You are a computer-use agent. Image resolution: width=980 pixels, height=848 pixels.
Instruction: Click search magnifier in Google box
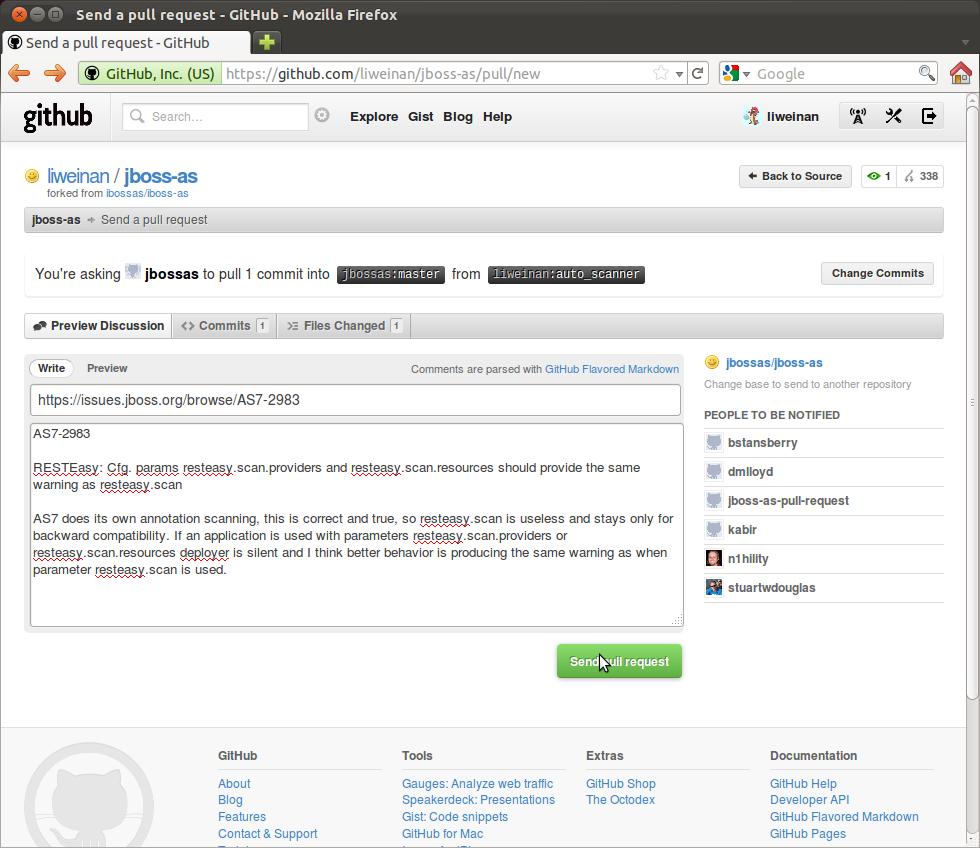(x=926, y=73)
